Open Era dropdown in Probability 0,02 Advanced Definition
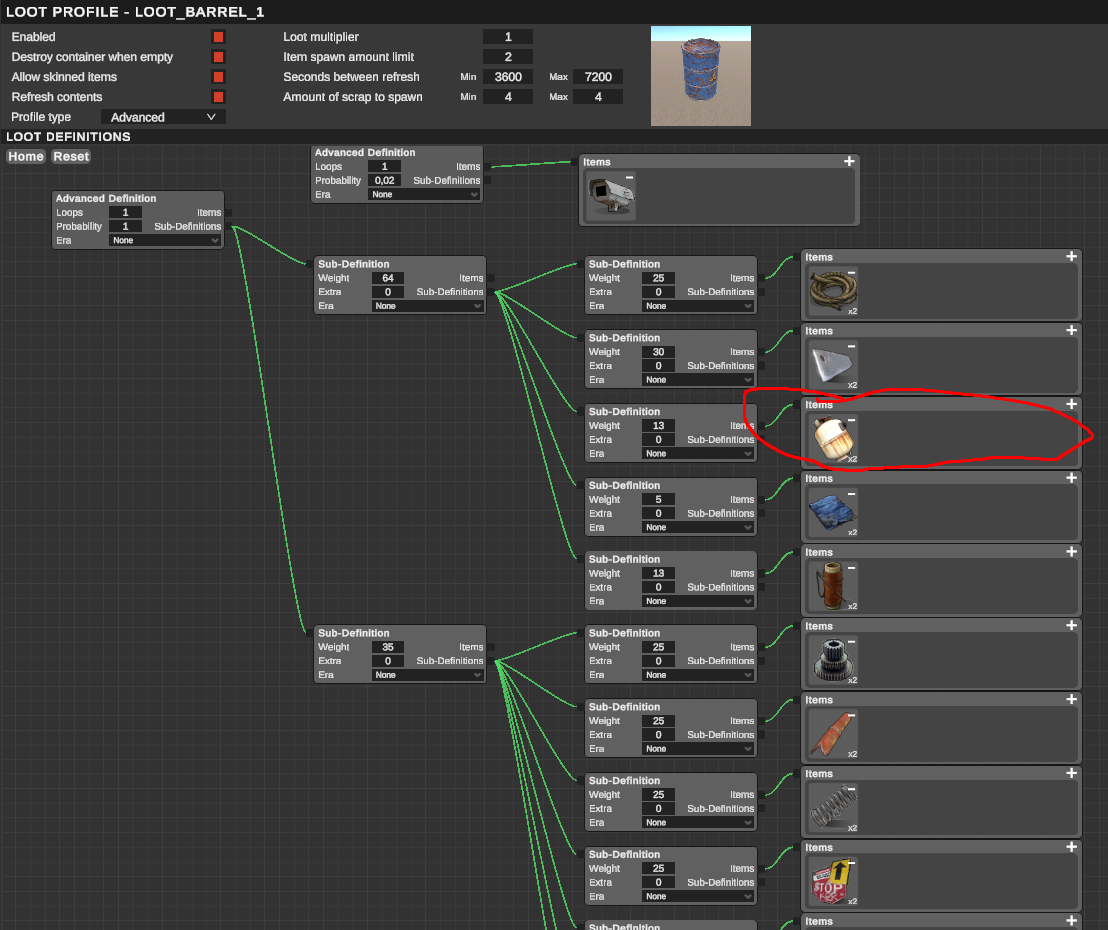The width and height of the screenshot is (1108, 930). pos(424,194)
